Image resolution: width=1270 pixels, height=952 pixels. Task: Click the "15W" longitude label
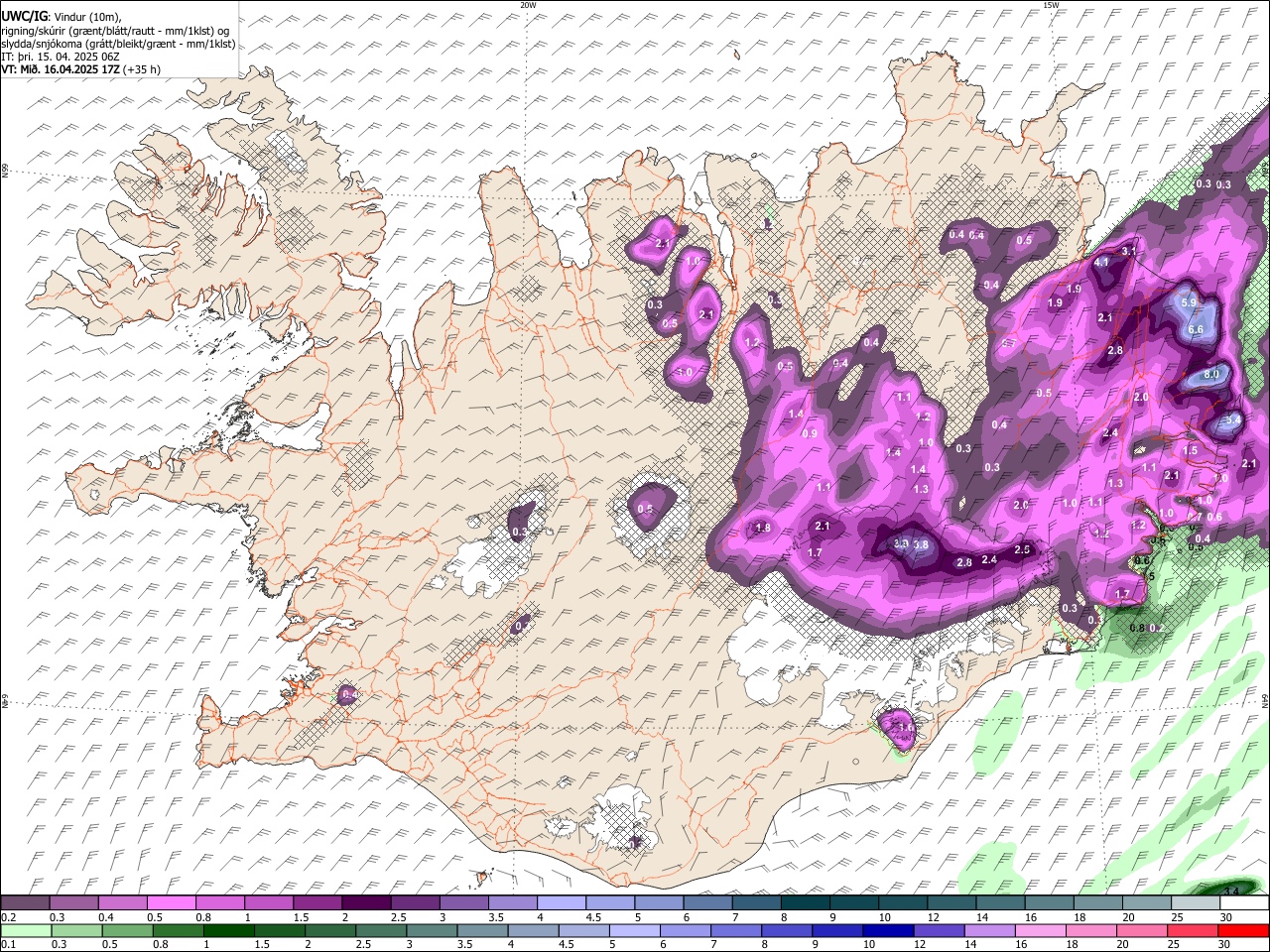click(1051, 5)
